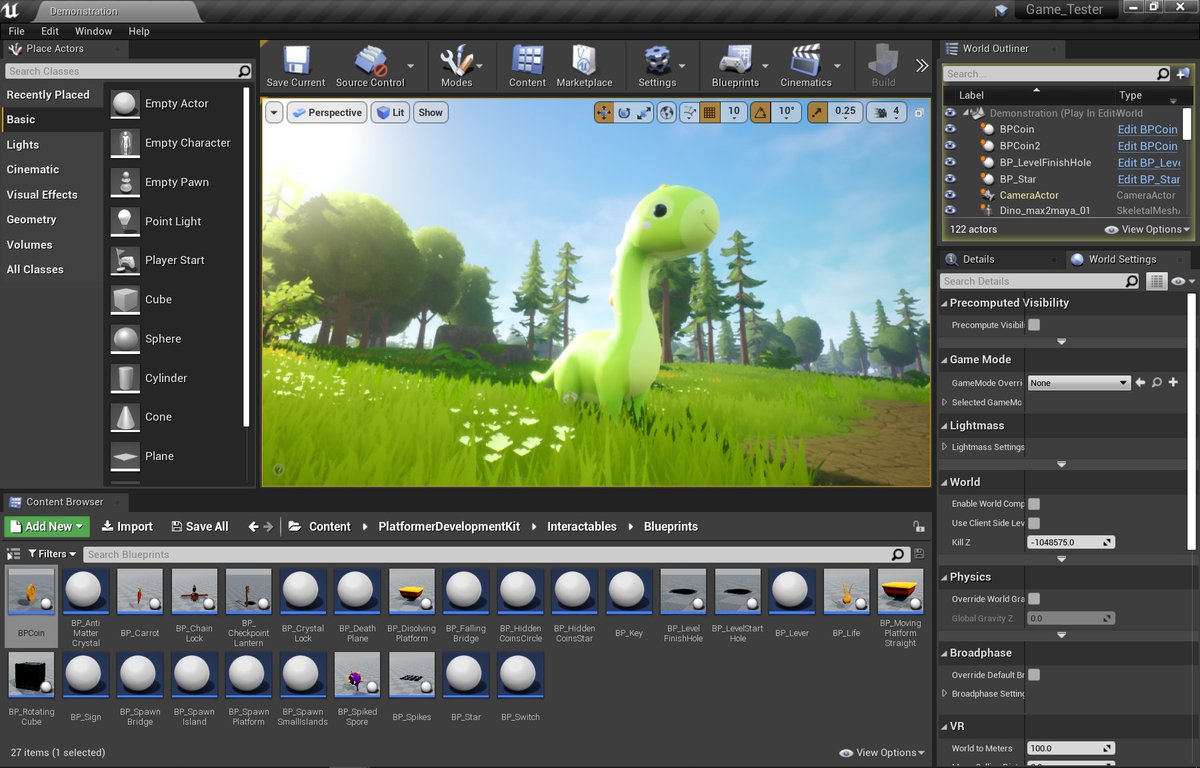Viewport: 1200px width, 768px height.
Task: Open scale snap 0.25 dropdown
Action: (845, 112)
